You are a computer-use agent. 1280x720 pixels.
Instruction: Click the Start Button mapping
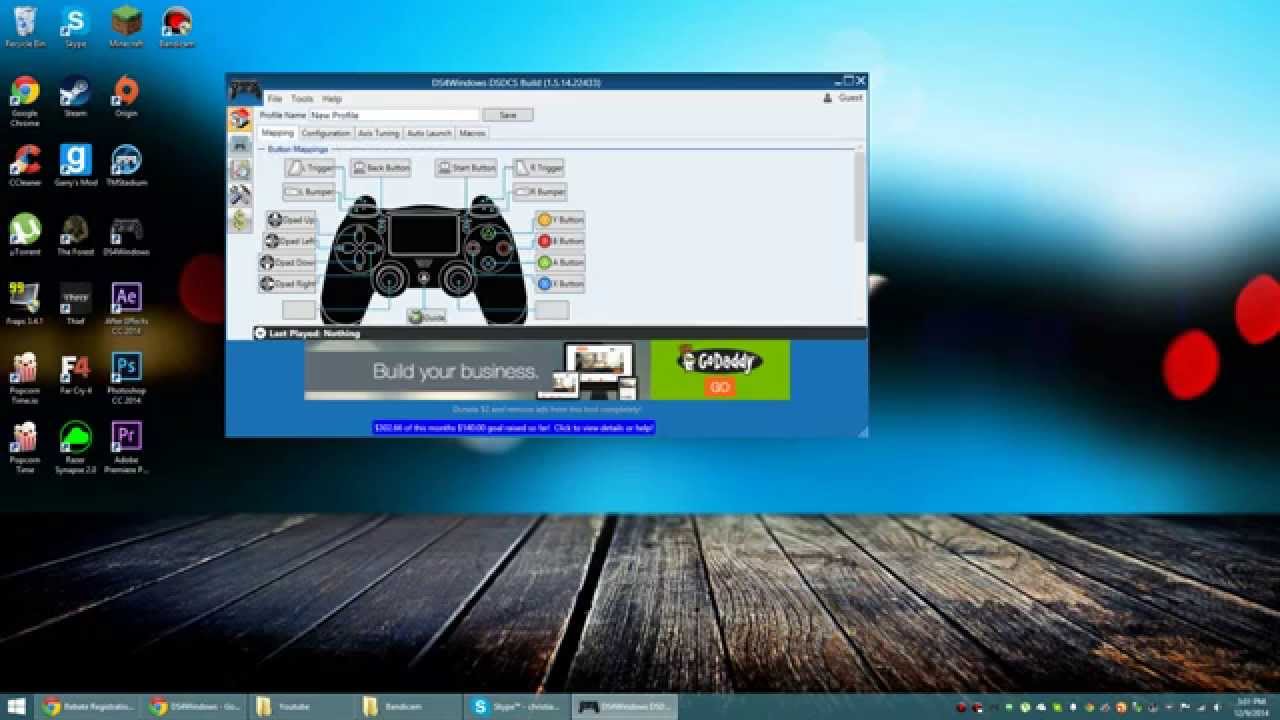[x=467, y=168]
